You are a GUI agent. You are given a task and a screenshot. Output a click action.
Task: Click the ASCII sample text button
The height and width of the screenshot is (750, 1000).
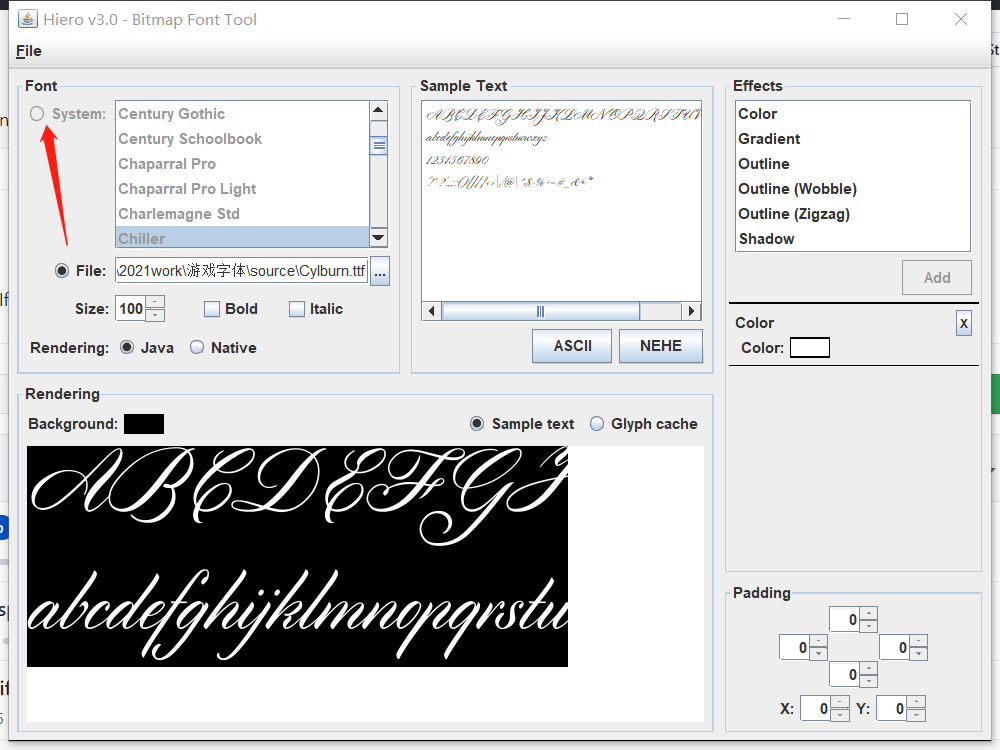pos(571,346)
